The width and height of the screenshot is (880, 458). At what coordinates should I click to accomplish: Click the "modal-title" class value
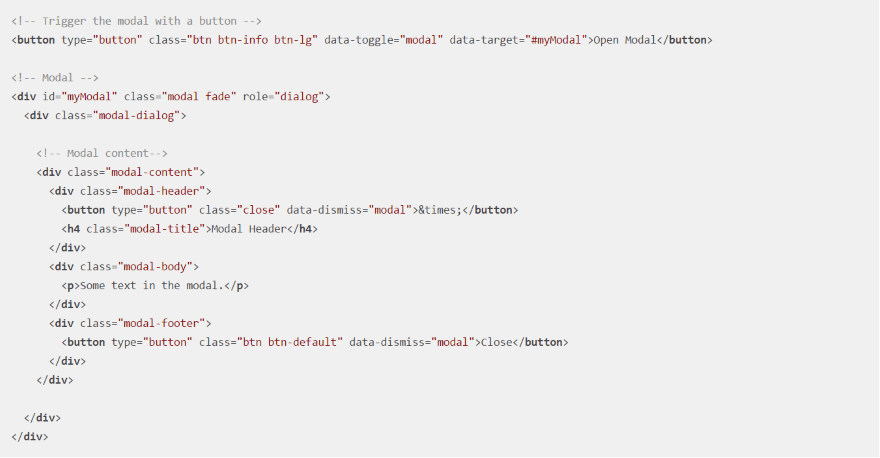[x=167, y=229]
